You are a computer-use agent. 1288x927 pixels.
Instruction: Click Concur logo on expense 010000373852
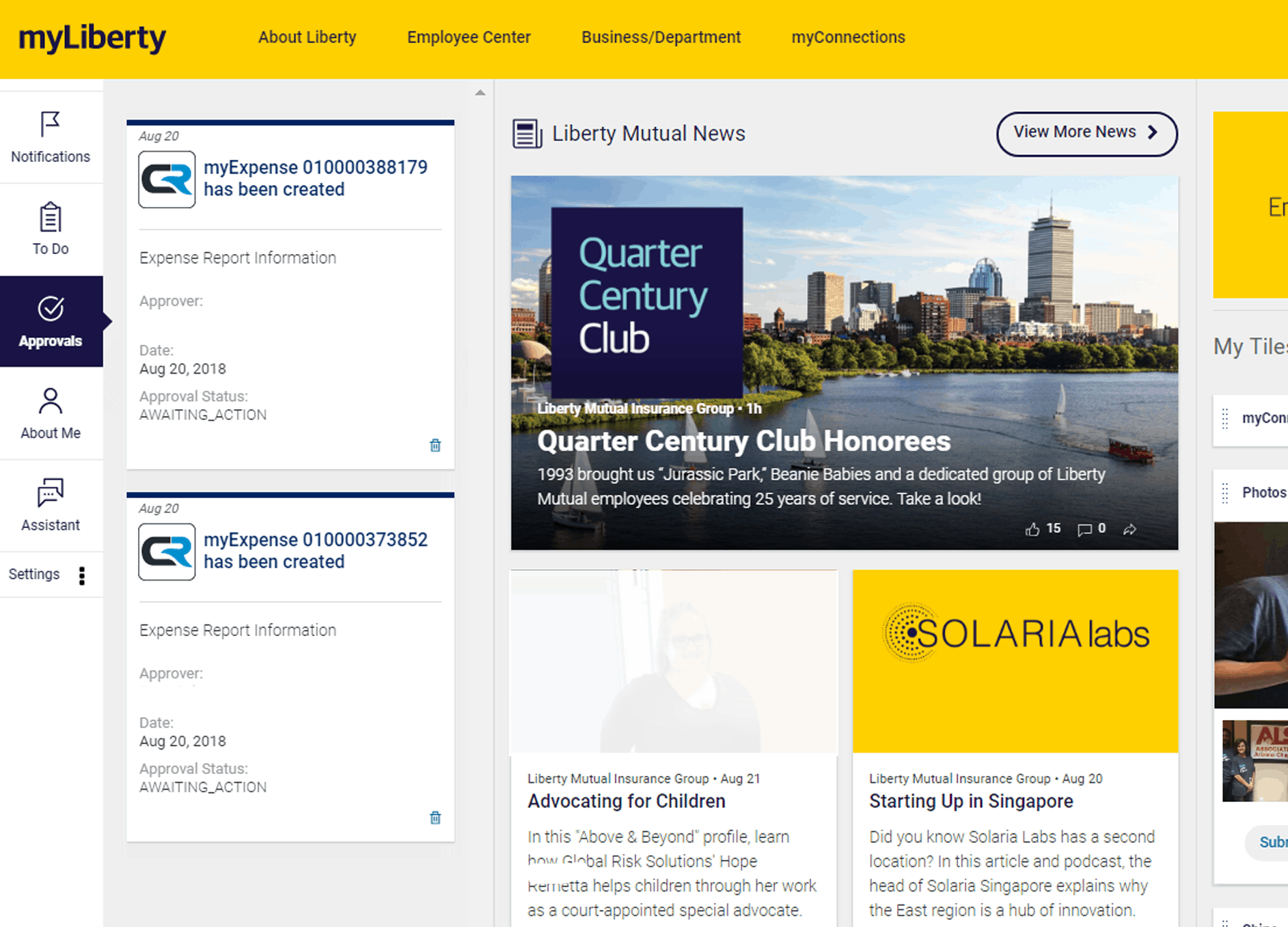tap(167, 552)
